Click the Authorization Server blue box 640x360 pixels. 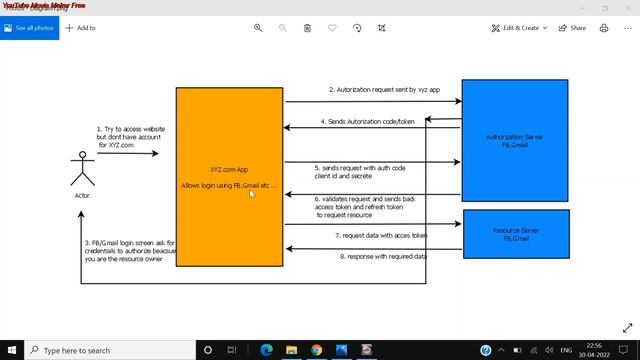coord(515,140)
